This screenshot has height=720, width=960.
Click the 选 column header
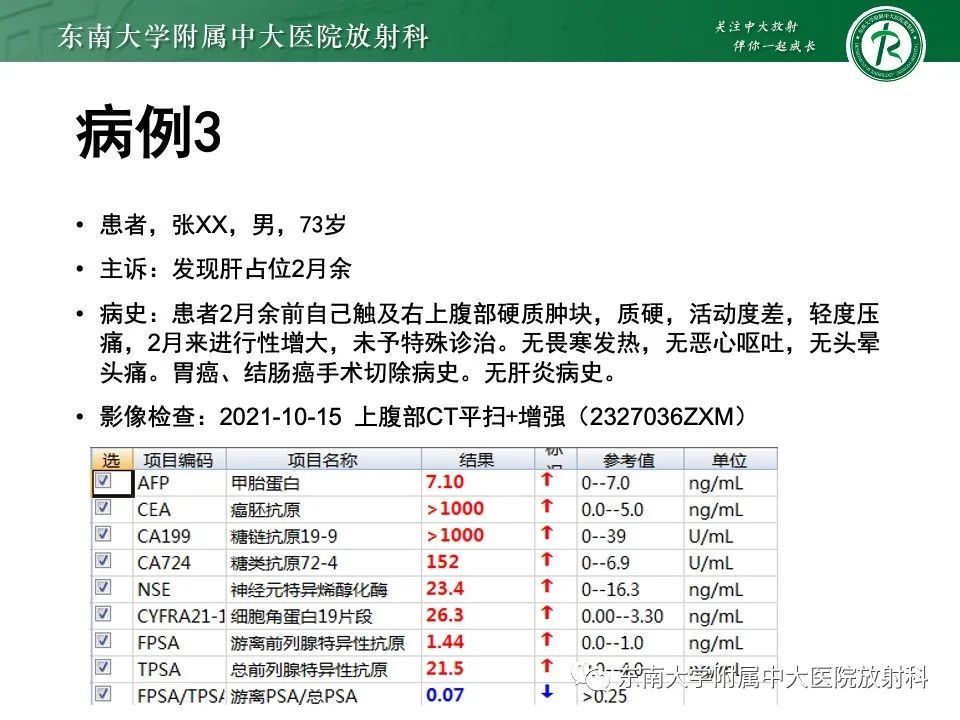(111, 459)
